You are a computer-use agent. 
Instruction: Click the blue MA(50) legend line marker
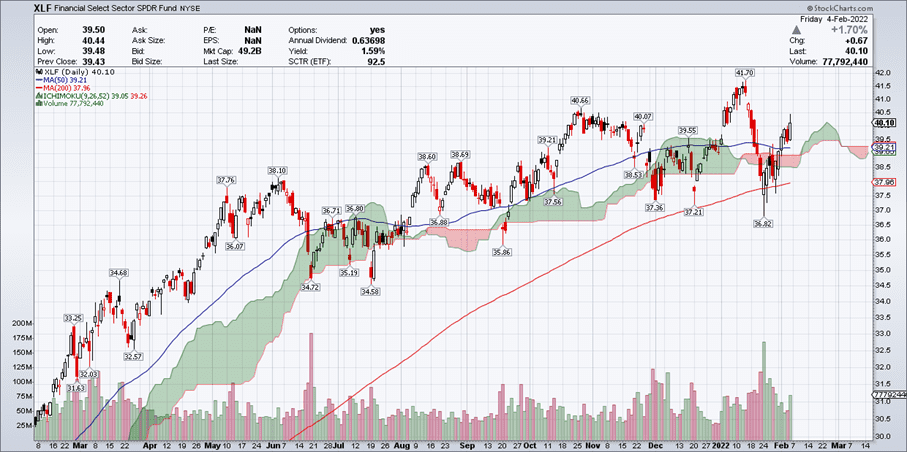click(39, 79)
